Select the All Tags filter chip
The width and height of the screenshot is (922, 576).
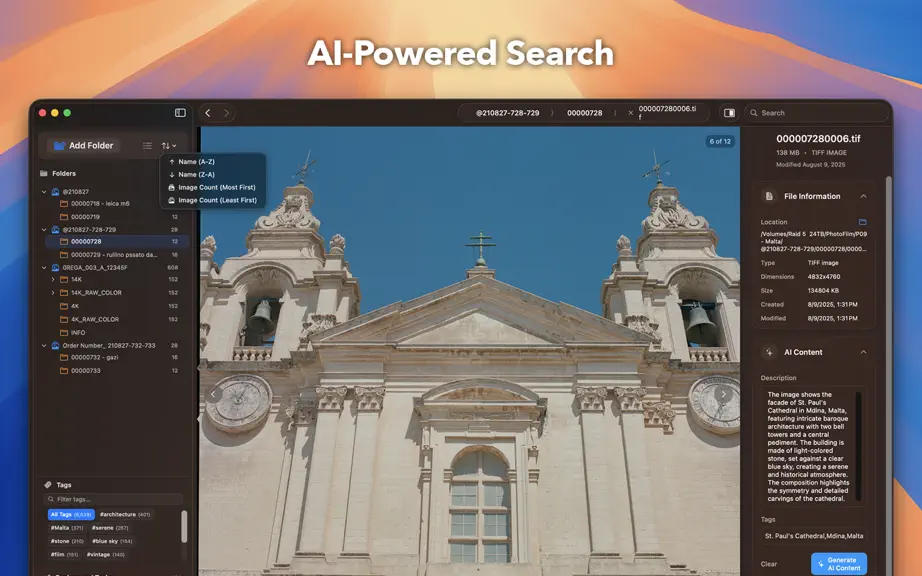[x=71, y=514]
